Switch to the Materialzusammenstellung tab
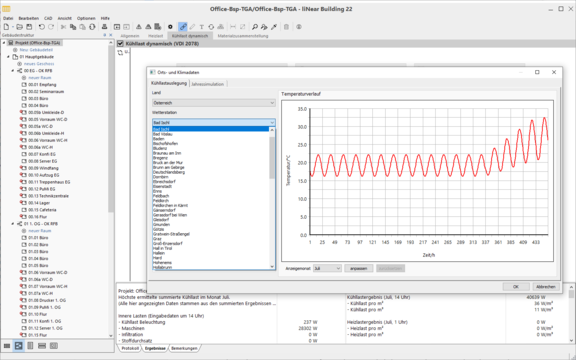Image resolution: width=576 pixels, height=360 pixels. coord(243,36)
